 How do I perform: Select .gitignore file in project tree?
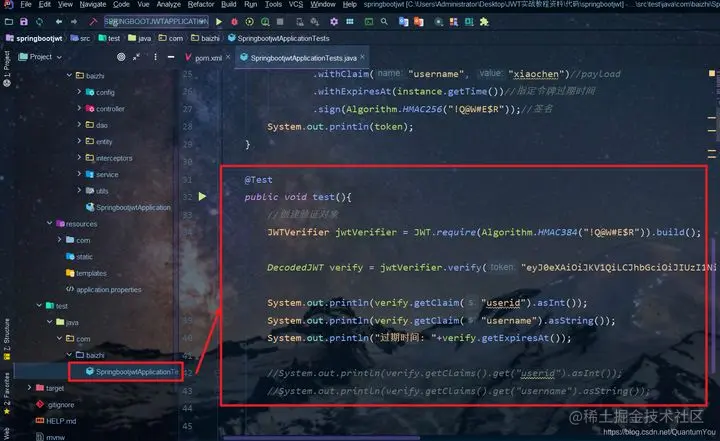click(55, 404)
